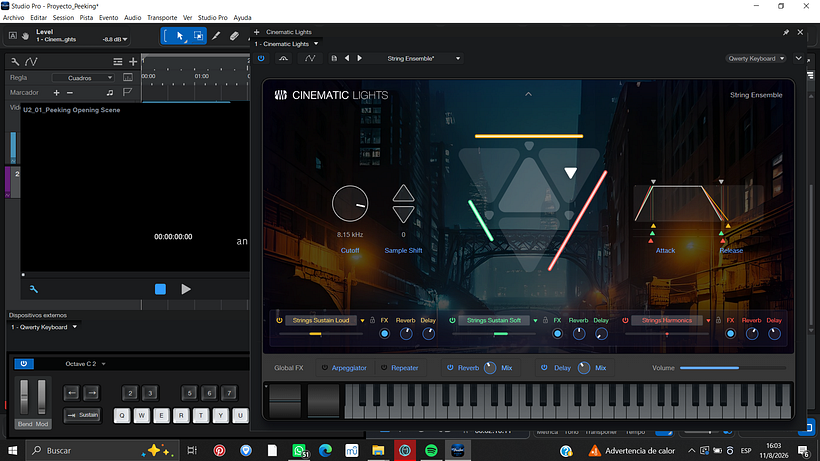Viewport: 820px width, 461px height.
Task: Toggle power for Strings Sustain Soft layer
Action: (x=452, y=320)
